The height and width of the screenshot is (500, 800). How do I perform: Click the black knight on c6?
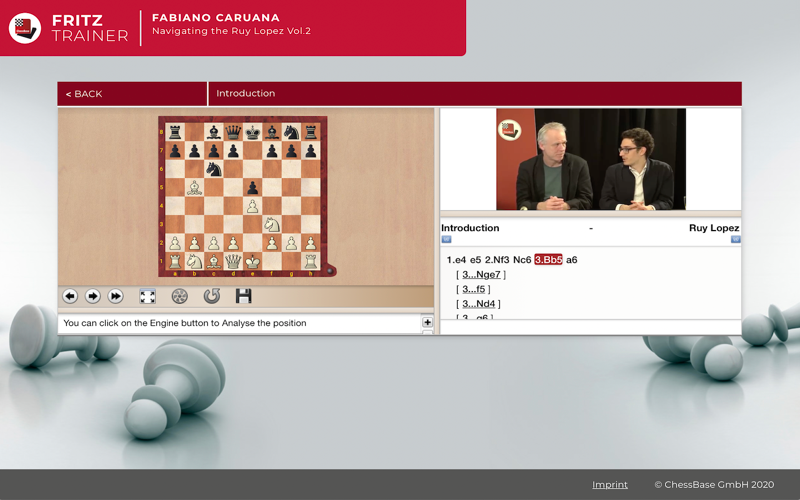(213, 169)
